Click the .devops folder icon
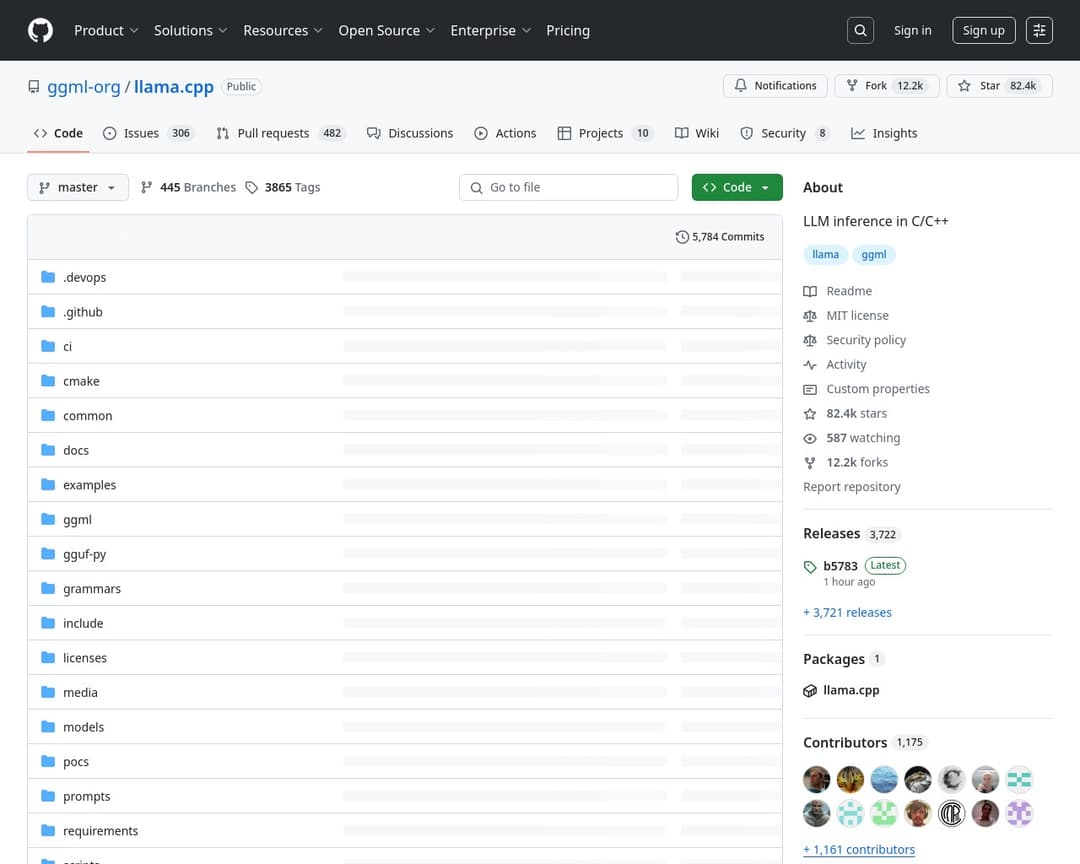The height and width of the screenshot is (864, 1080). 48,277
